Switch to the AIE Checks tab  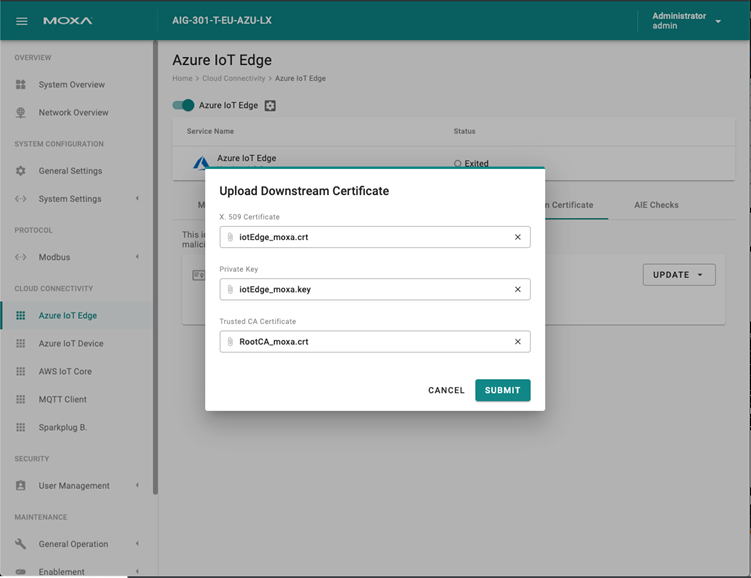point(656,205)
